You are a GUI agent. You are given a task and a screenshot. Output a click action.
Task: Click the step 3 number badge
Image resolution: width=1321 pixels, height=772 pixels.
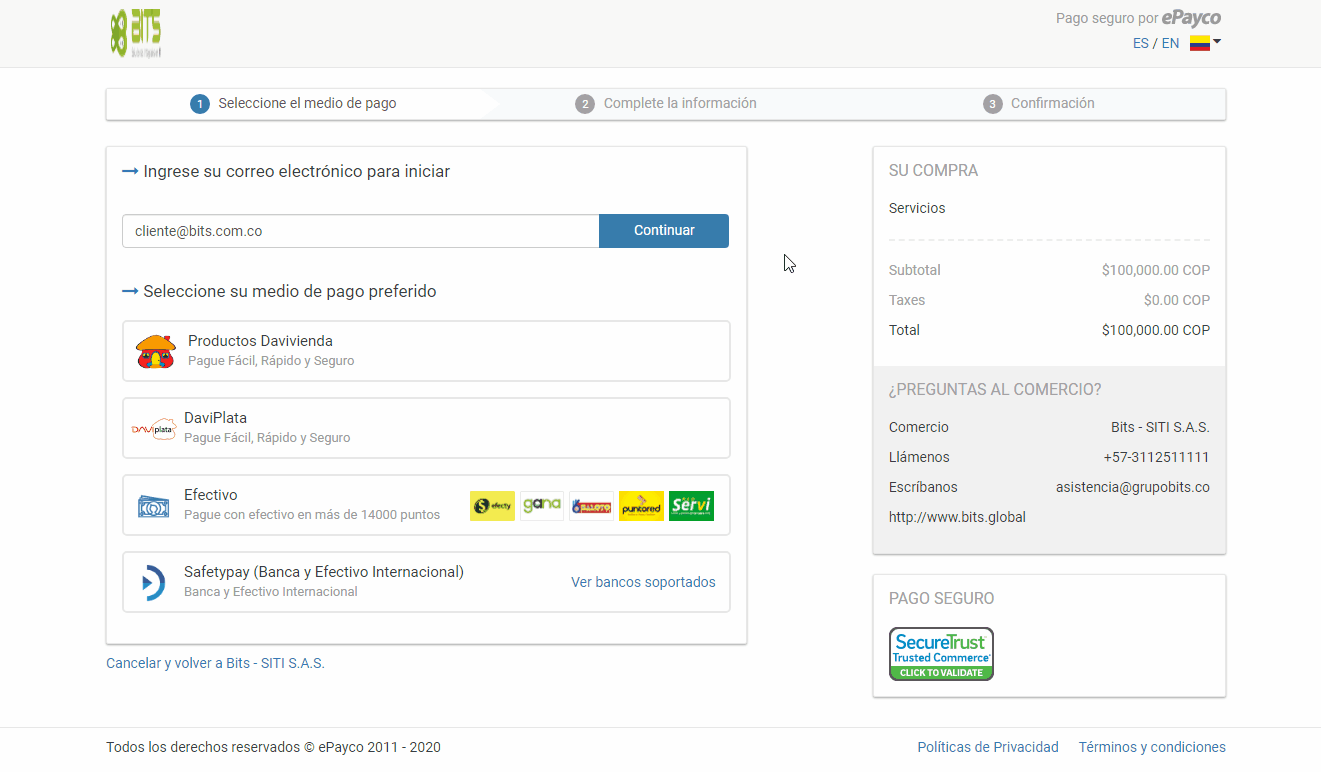click(x=993, y=104)
